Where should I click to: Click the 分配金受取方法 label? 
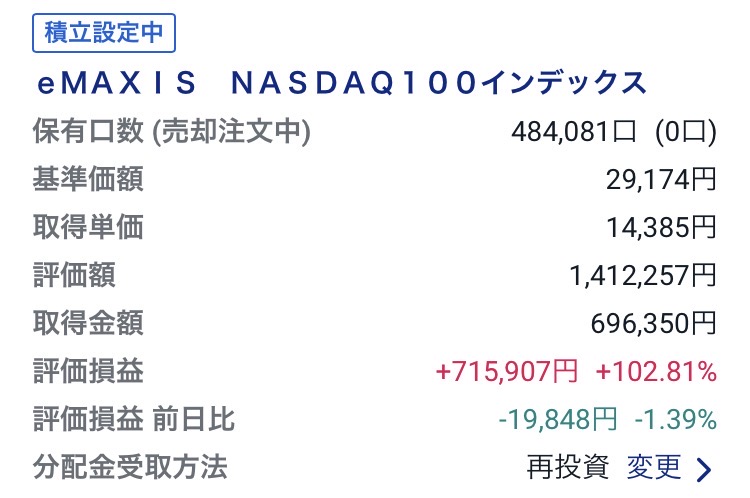130,467
